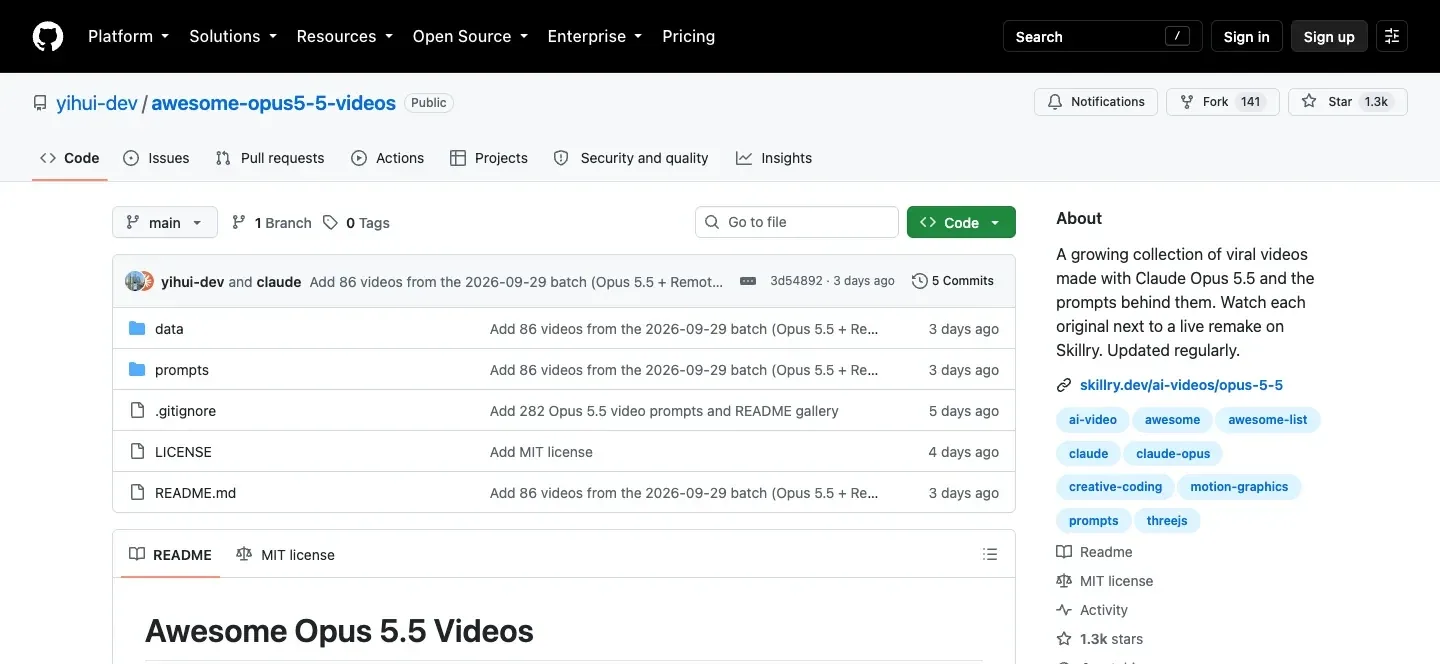Click the star icon on Star button
The width and height of the screenshot is (1440, 664).
point(1309,102)
